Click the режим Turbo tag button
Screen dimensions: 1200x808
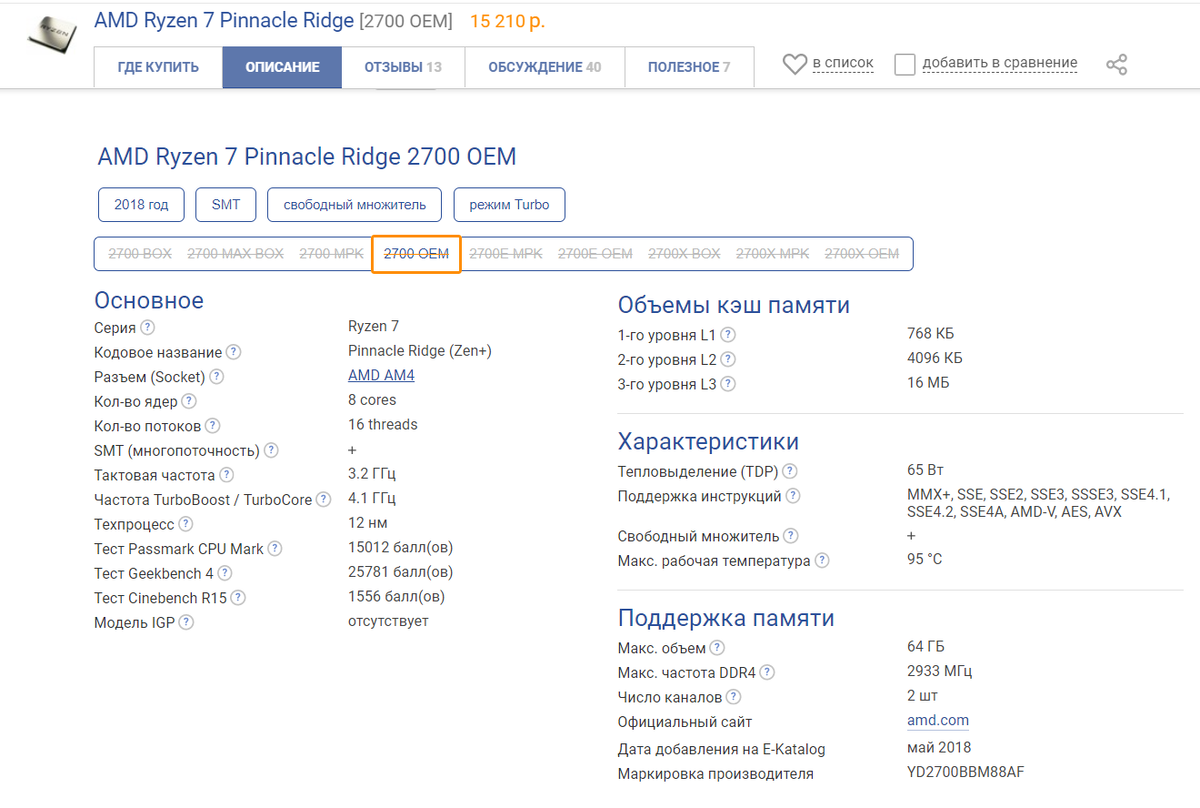coord(510,204)
